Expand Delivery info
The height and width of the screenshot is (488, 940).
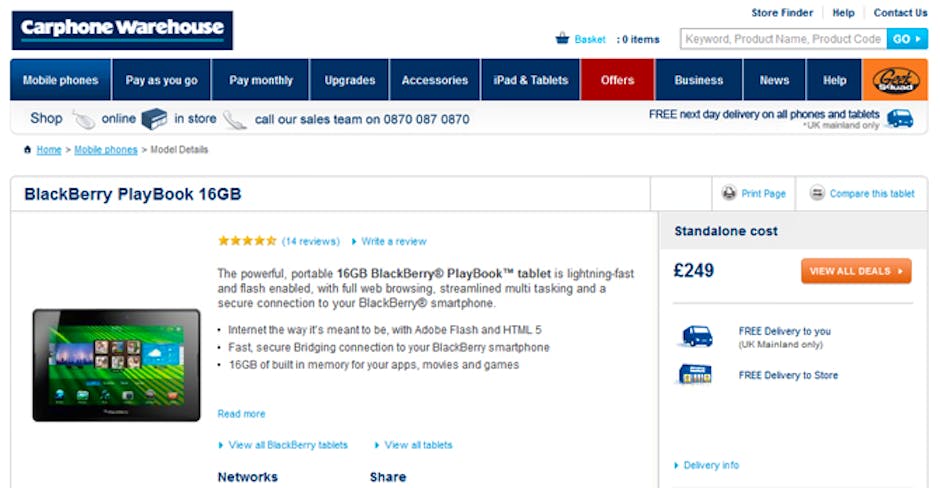[711, 465]
